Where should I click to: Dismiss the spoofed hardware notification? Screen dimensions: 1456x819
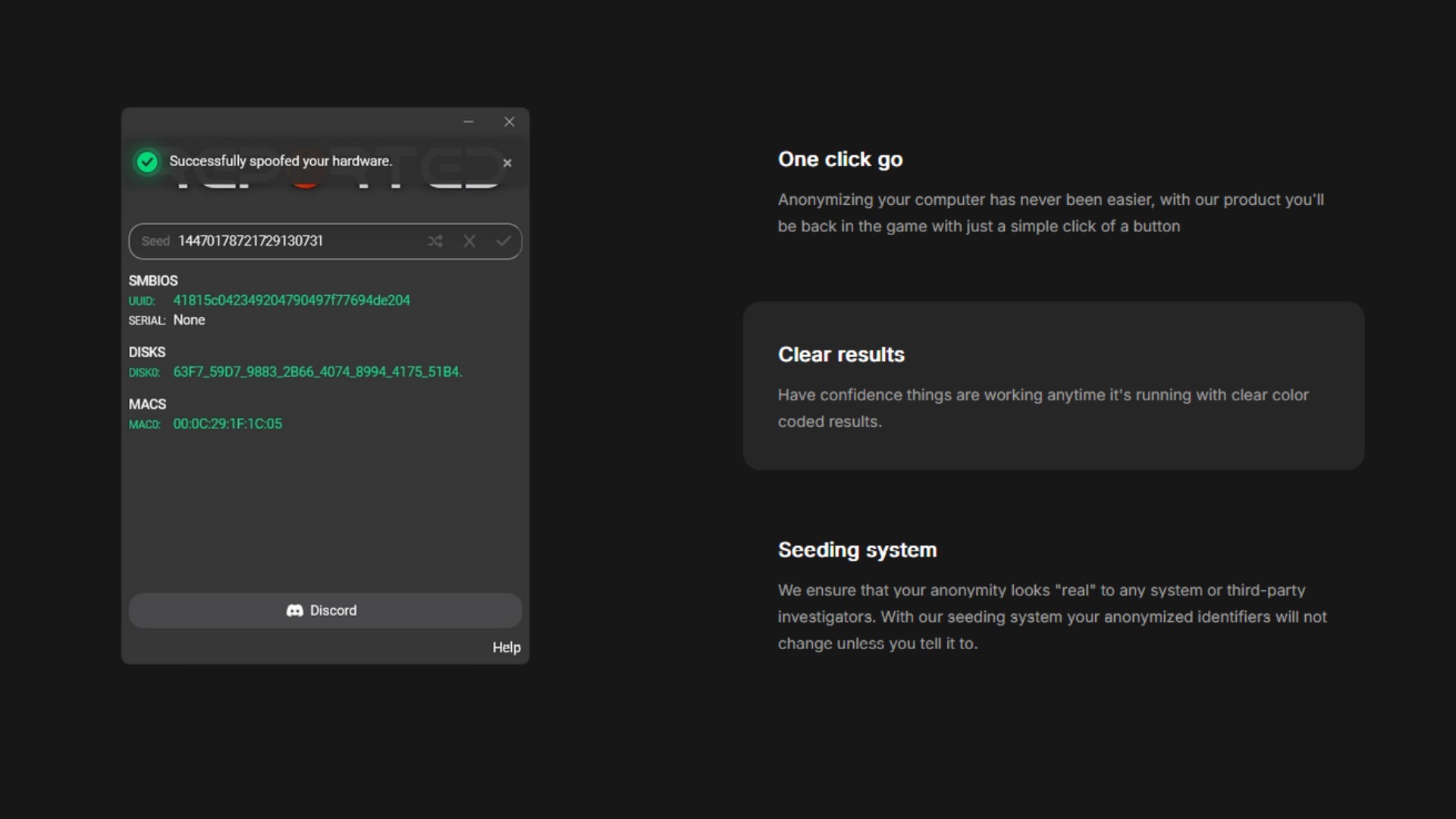(507, 163)
